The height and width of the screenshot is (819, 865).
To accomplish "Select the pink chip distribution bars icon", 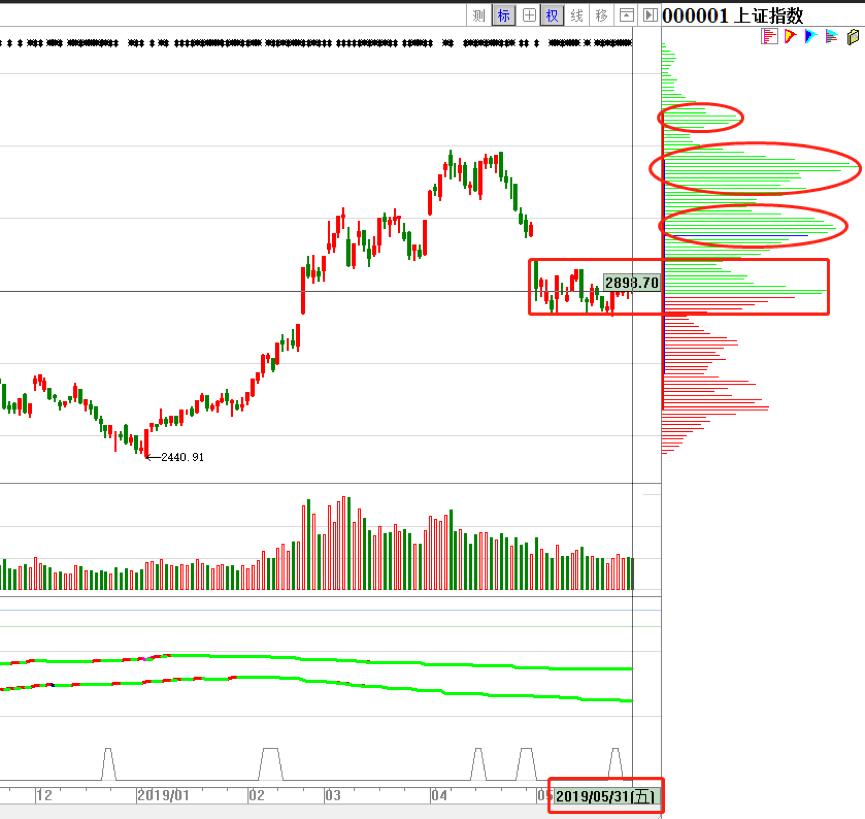I will [x=769, y=37].
